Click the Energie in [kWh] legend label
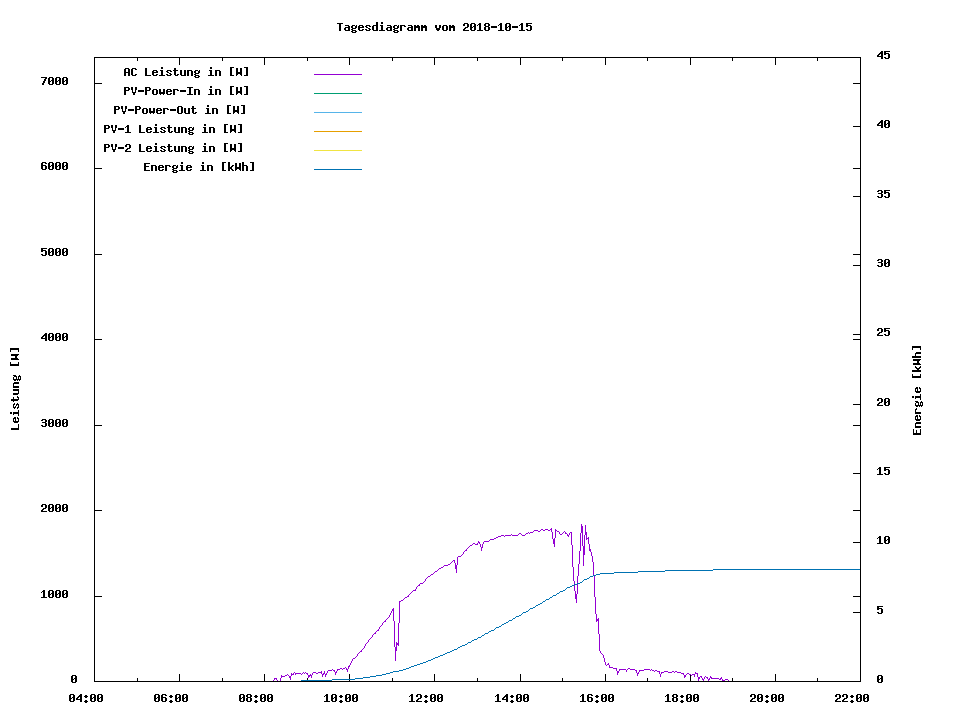The height and width of the screenshot is (720, 960). click(x=199, y=167)
